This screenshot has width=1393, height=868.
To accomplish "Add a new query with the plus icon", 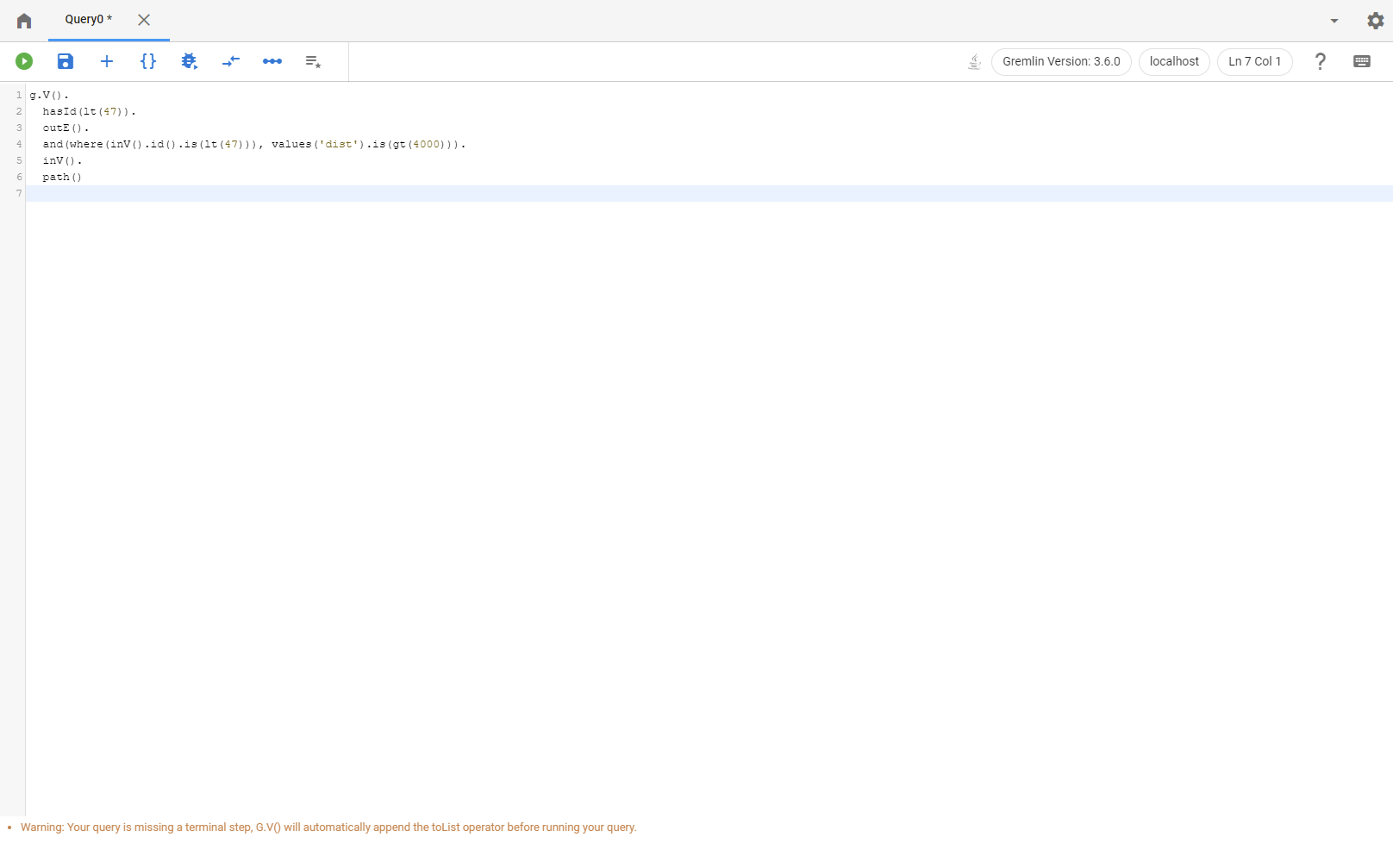I will pos(107,61).
